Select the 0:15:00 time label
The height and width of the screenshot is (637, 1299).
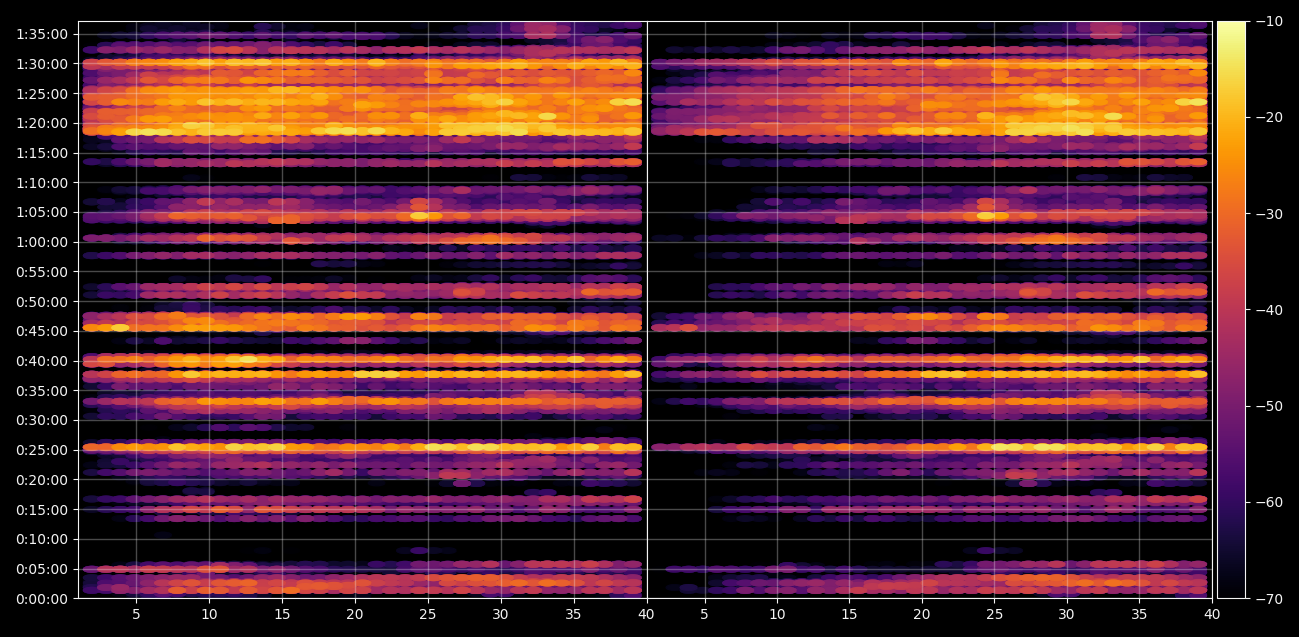(42, 510)
